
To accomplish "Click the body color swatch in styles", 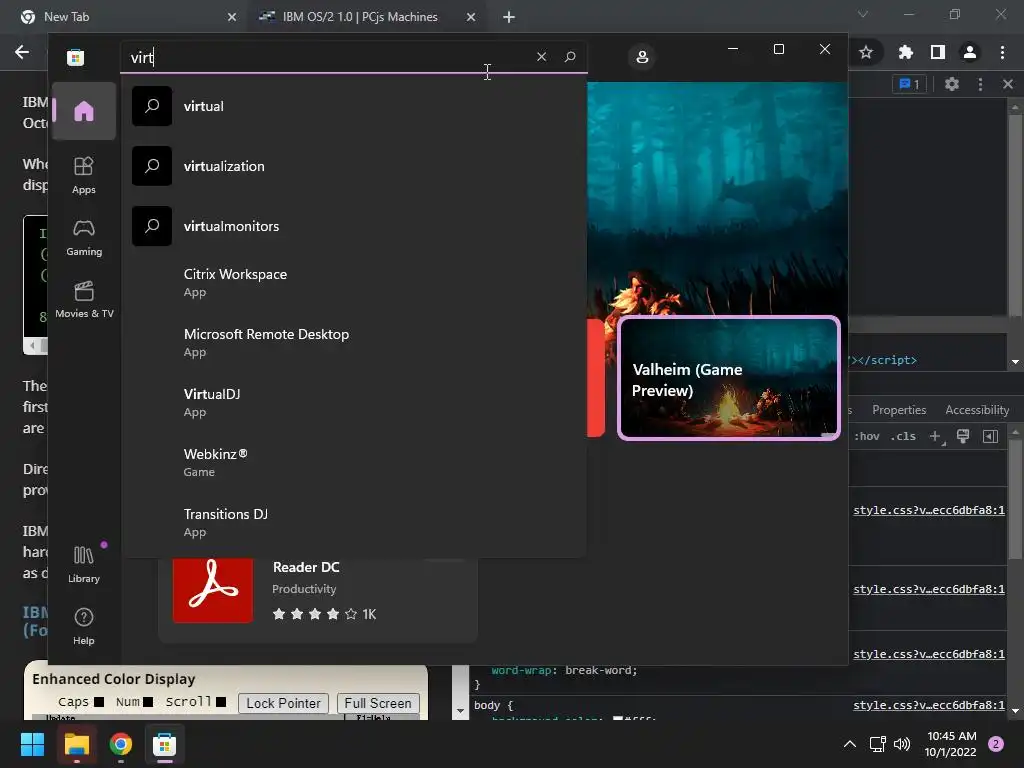I will (x=618, y=718).
